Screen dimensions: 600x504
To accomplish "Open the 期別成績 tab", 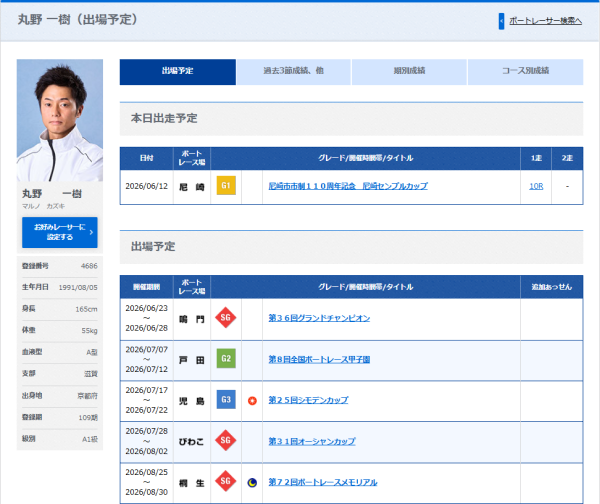I will coord(409,72).
